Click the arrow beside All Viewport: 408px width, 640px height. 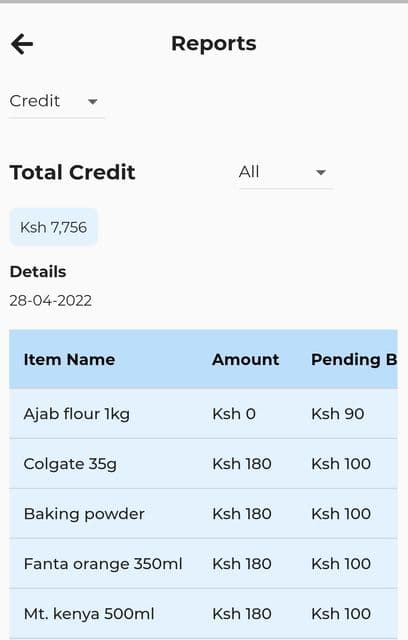(x=321, y=173)
